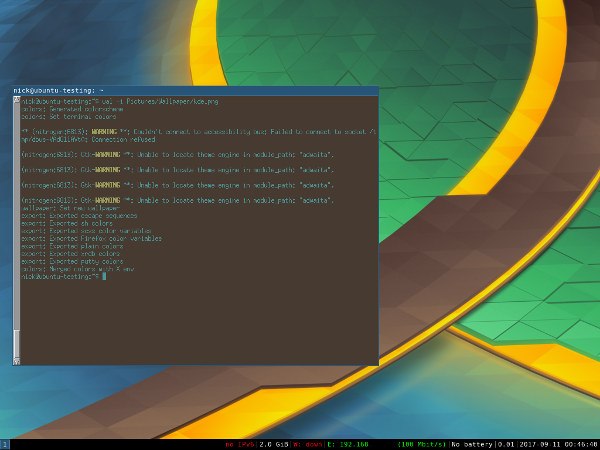The height and width of the screenshot is (450, 600).
Task: Click the '2.0 GiB' disk status
Action: coord(273,445)
